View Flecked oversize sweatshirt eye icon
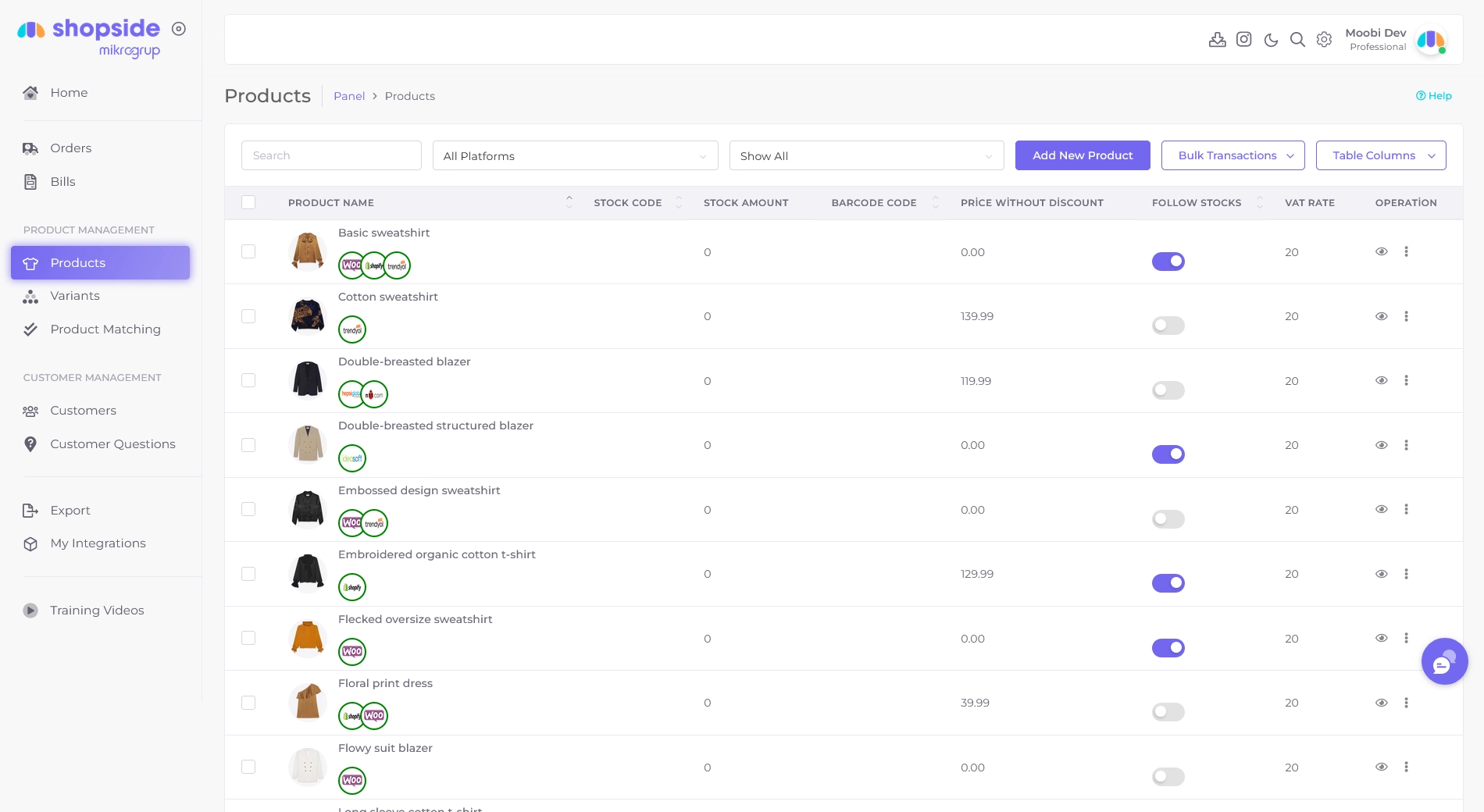This screenshot has width=1484, height=812. click(1381, 638)
